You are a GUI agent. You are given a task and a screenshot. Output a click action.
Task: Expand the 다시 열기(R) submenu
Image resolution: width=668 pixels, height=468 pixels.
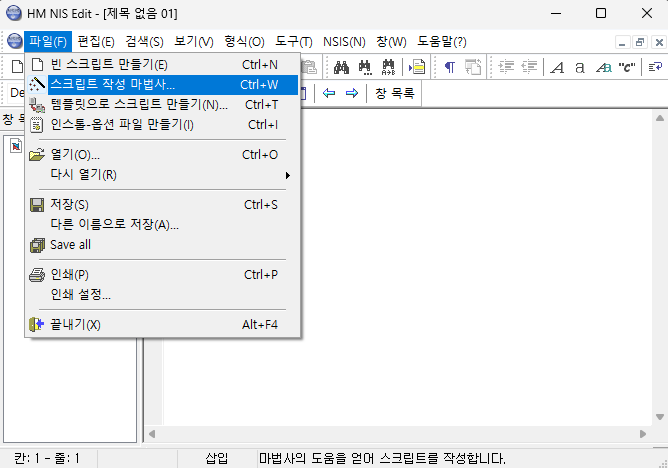coord(163,175)
